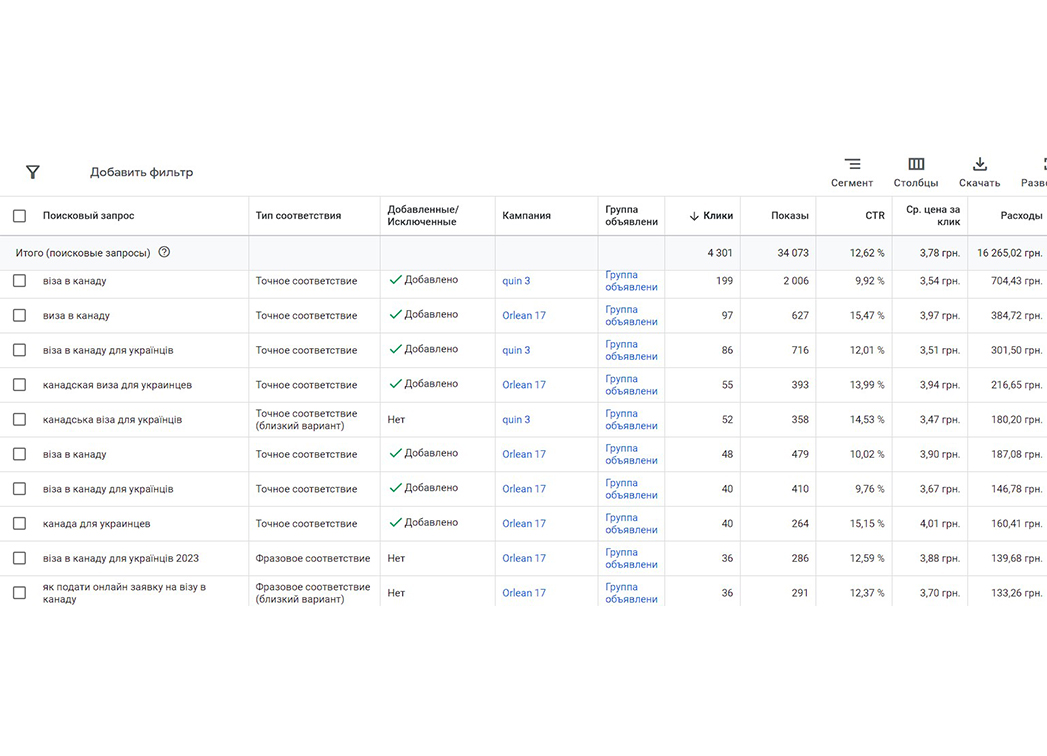Open quin 3 campaign in віза в канаду row
The height and width of the screenshot is (756, 1047).
tap(516, 280)
